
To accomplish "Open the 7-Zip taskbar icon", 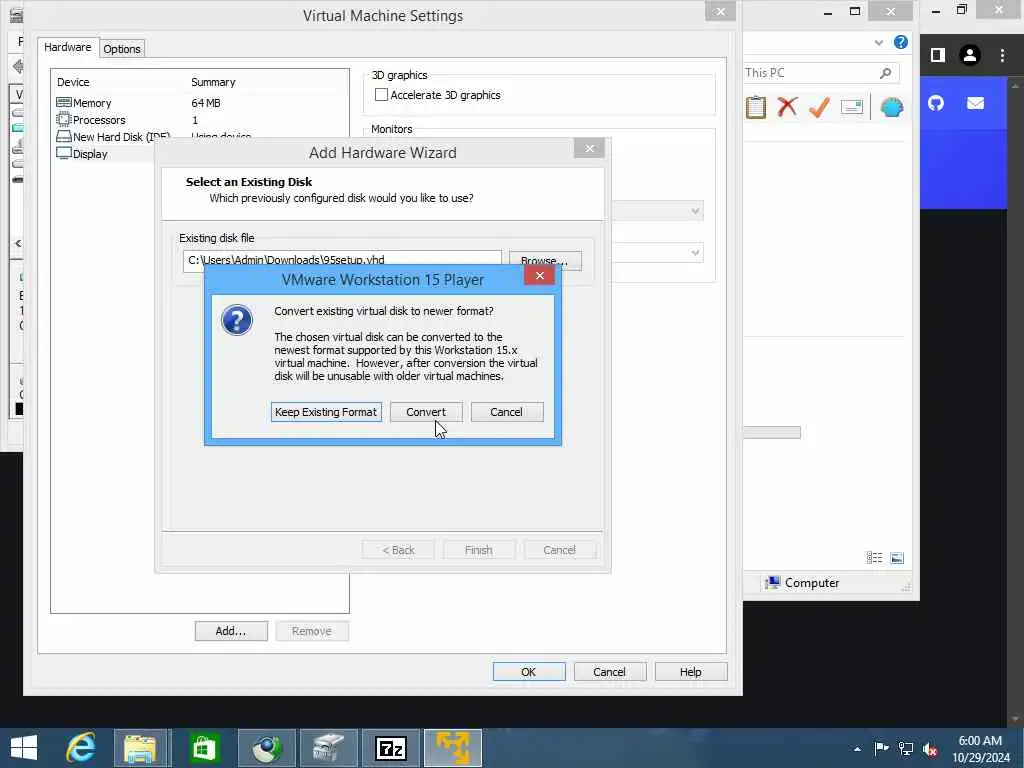I will tap(391, 748).
